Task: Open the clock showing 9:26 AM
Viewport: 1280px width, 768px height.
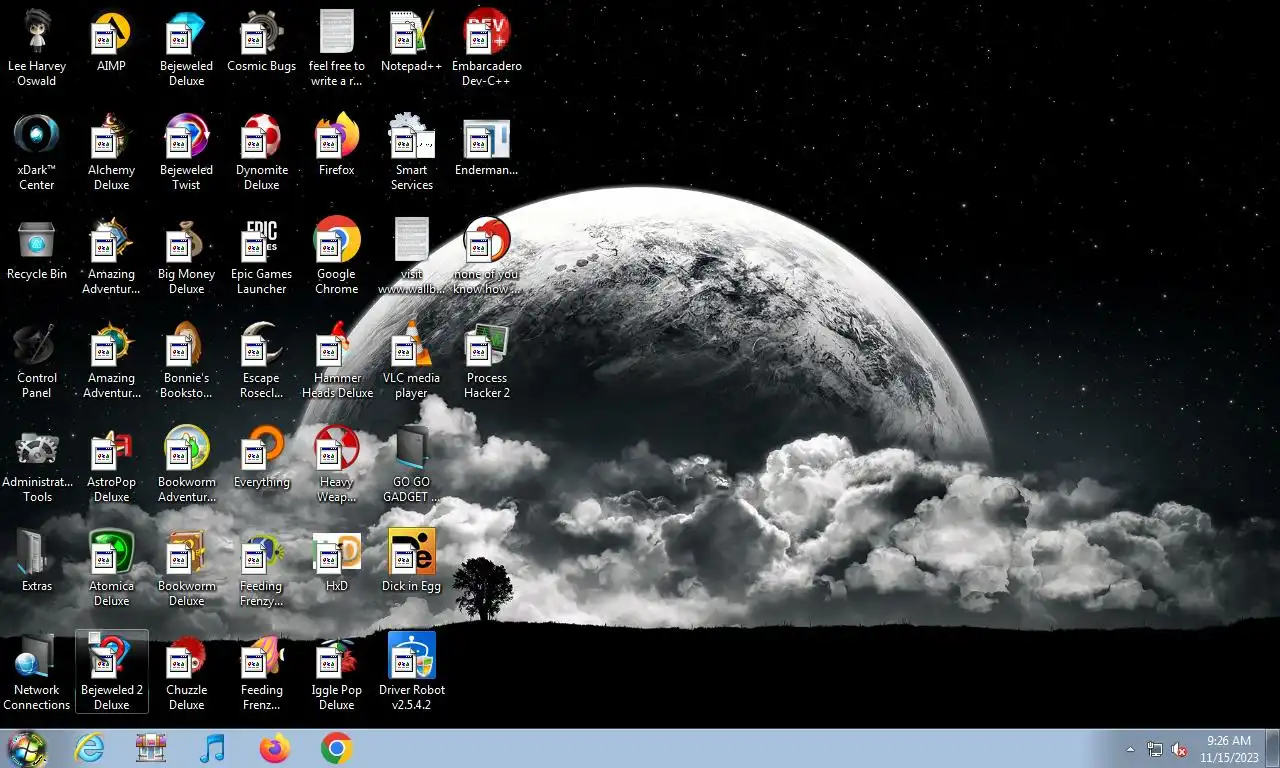Action: 1229,749
